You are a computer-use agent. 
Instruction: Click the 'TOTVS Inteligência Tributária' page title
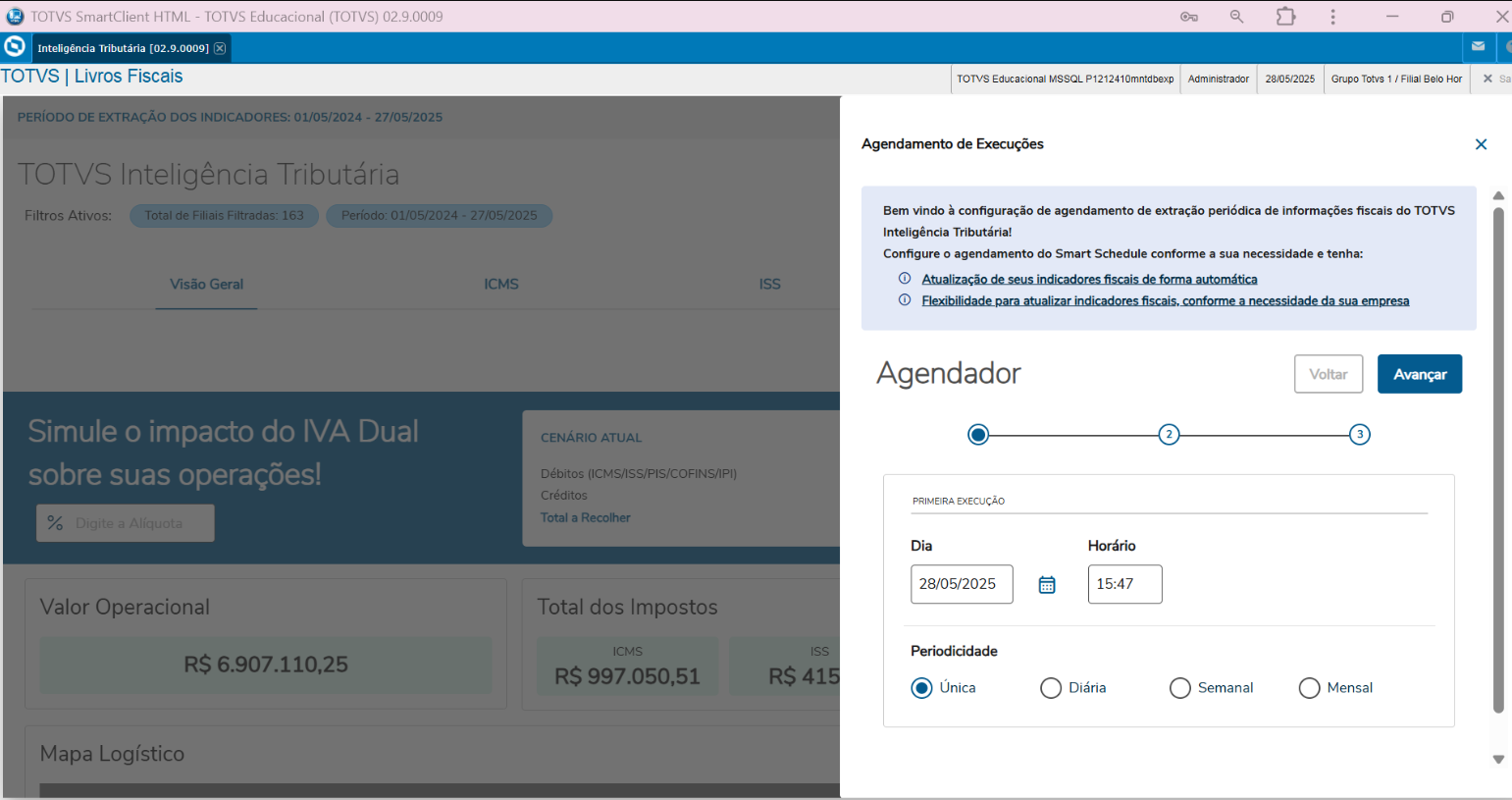pyautogui.click(x=208, y=175)
